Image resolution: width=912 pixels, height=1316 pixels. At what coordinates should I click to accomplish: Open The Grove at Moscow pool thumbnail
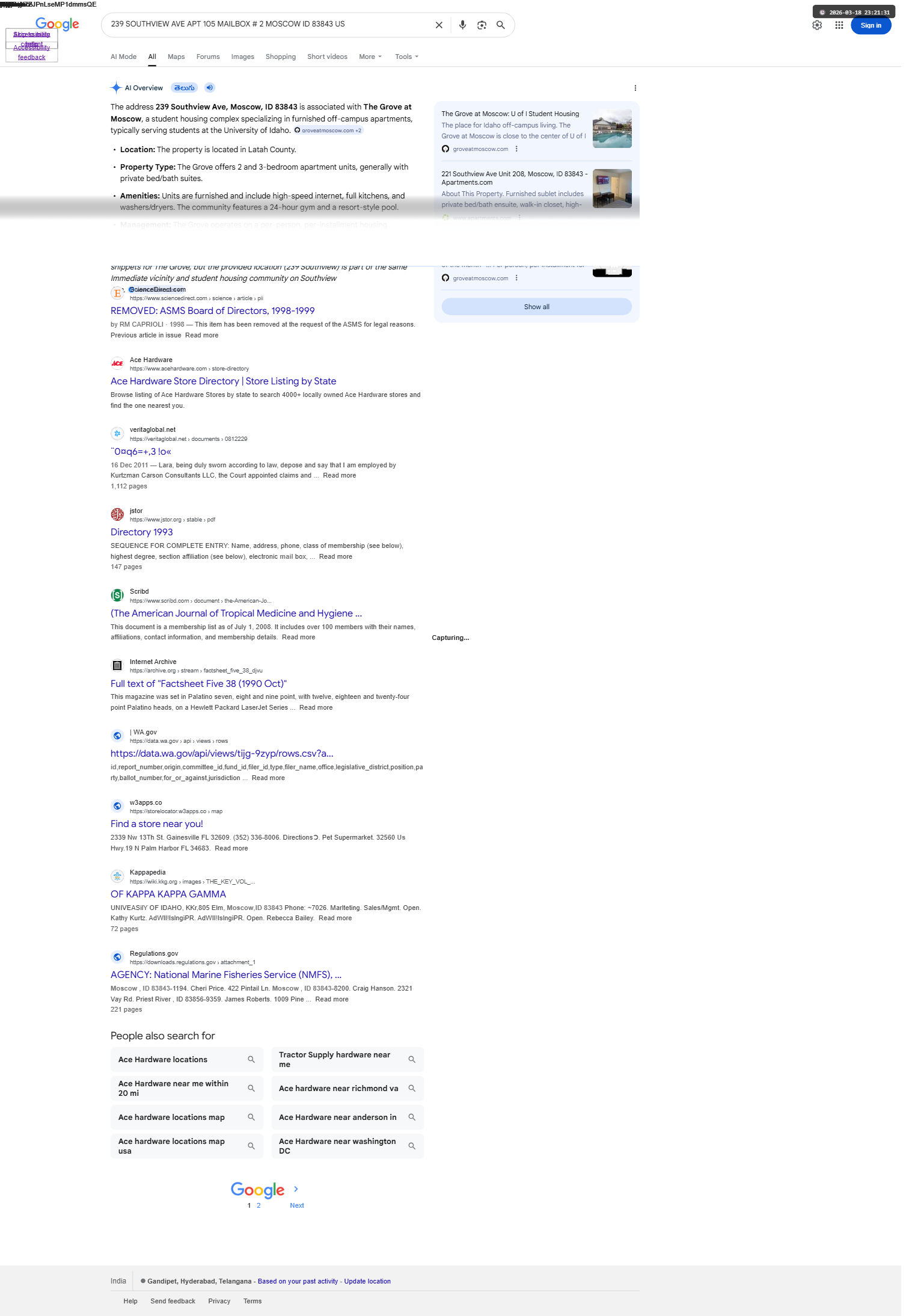coord(612,128)
